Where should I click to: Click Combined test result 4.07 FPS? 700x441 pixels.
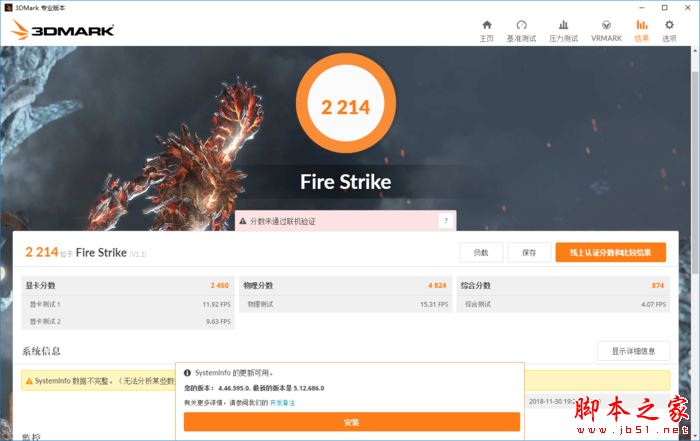[x=654, y=304]
